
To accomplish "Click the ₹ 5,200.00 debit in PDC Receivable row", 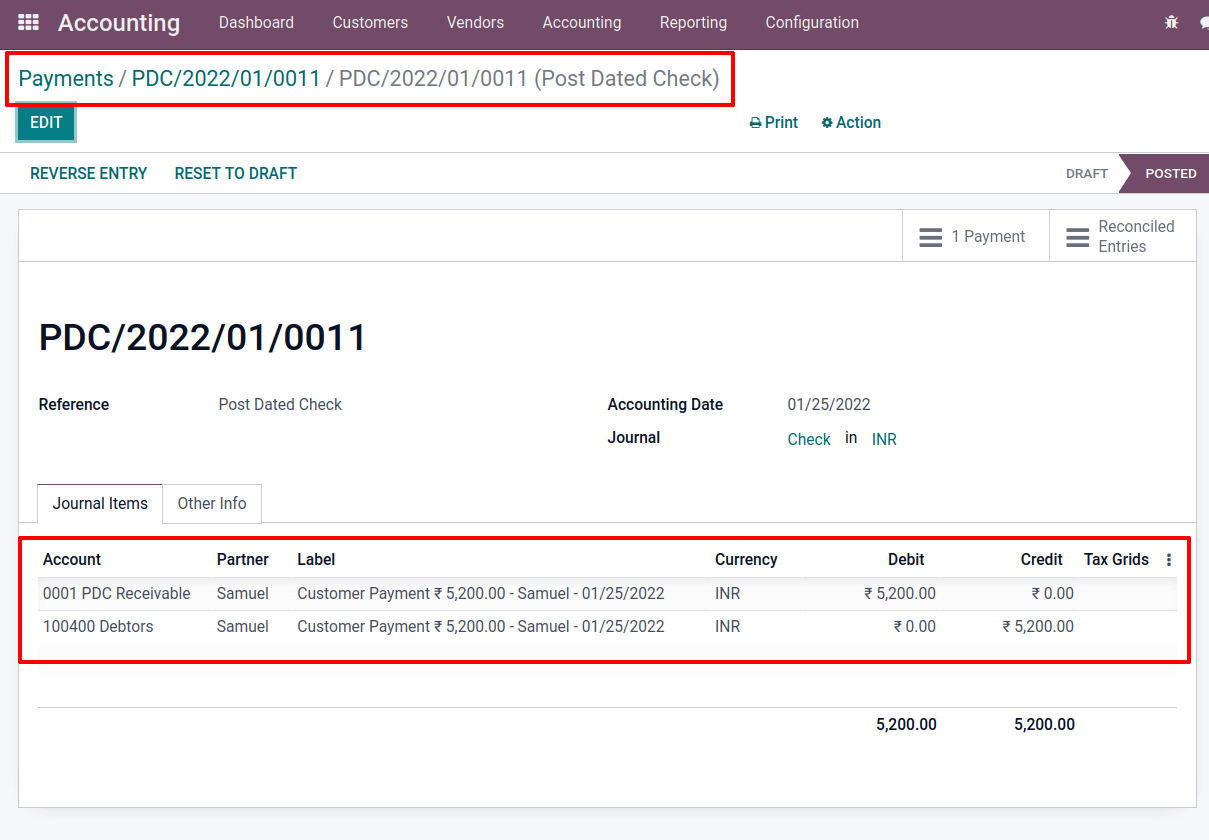I will (x=900, y=594).
